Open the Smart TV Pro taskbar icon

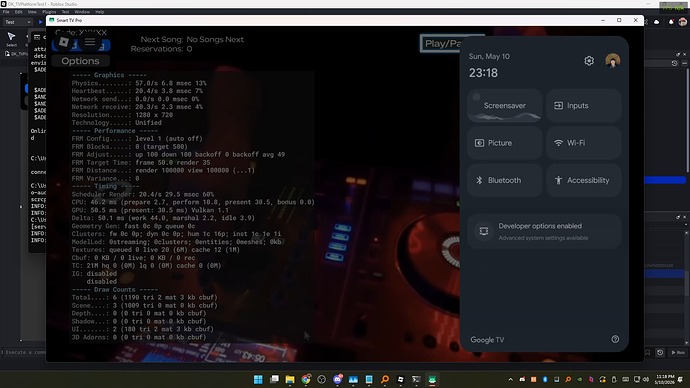coord(432,379)
